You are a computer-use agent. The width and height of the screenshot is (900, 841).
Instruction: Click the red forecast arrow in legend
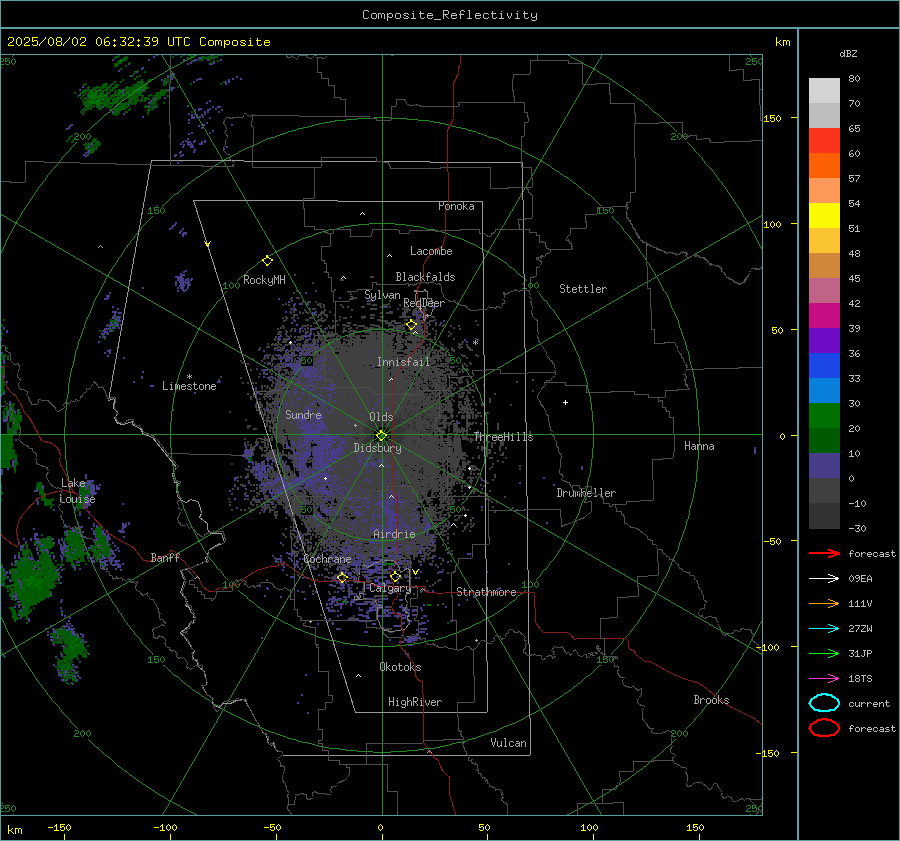tap(824, 553)
